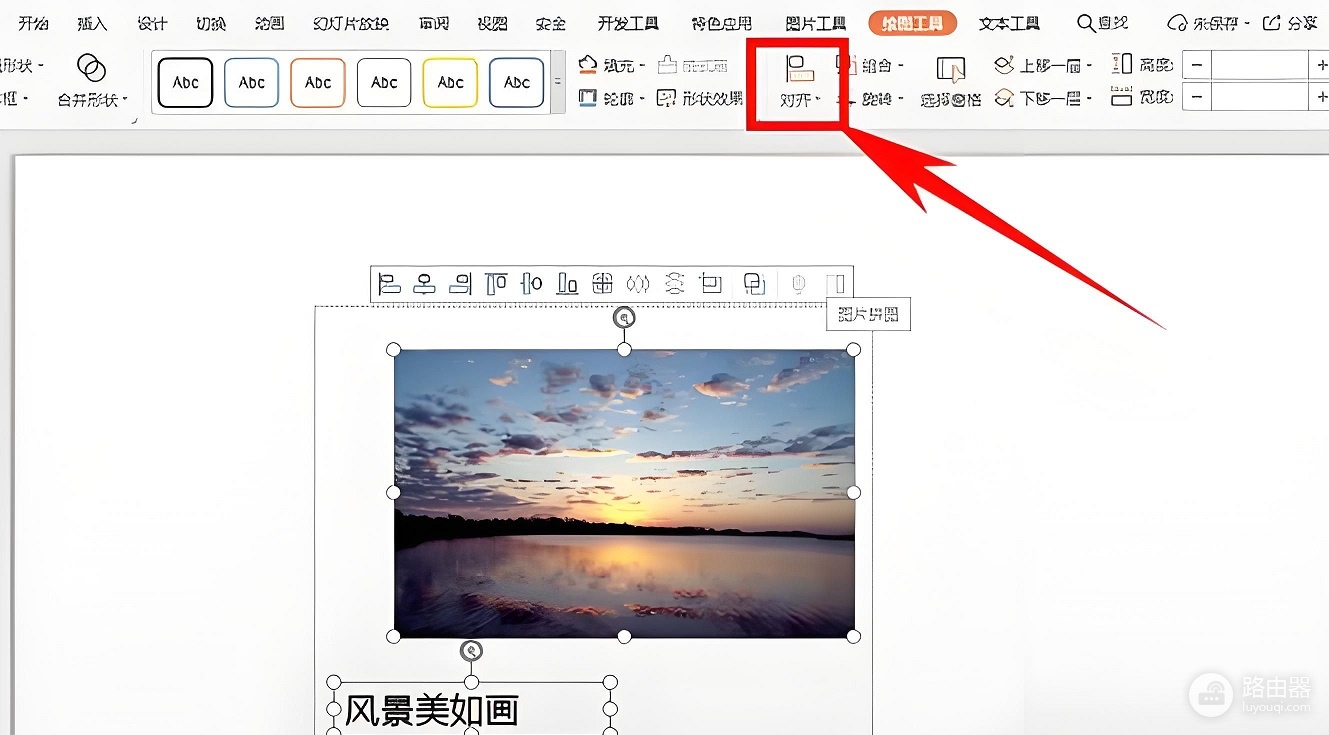Click the plus stepper beside the width field
The width and height of the screenshot is (1329, 735).
(1319, 97)
